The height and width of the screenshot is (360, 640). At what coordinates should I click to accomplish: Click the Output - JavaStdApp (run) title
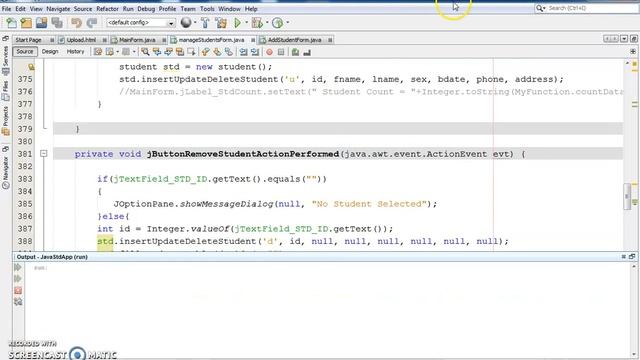pos(52,257)
